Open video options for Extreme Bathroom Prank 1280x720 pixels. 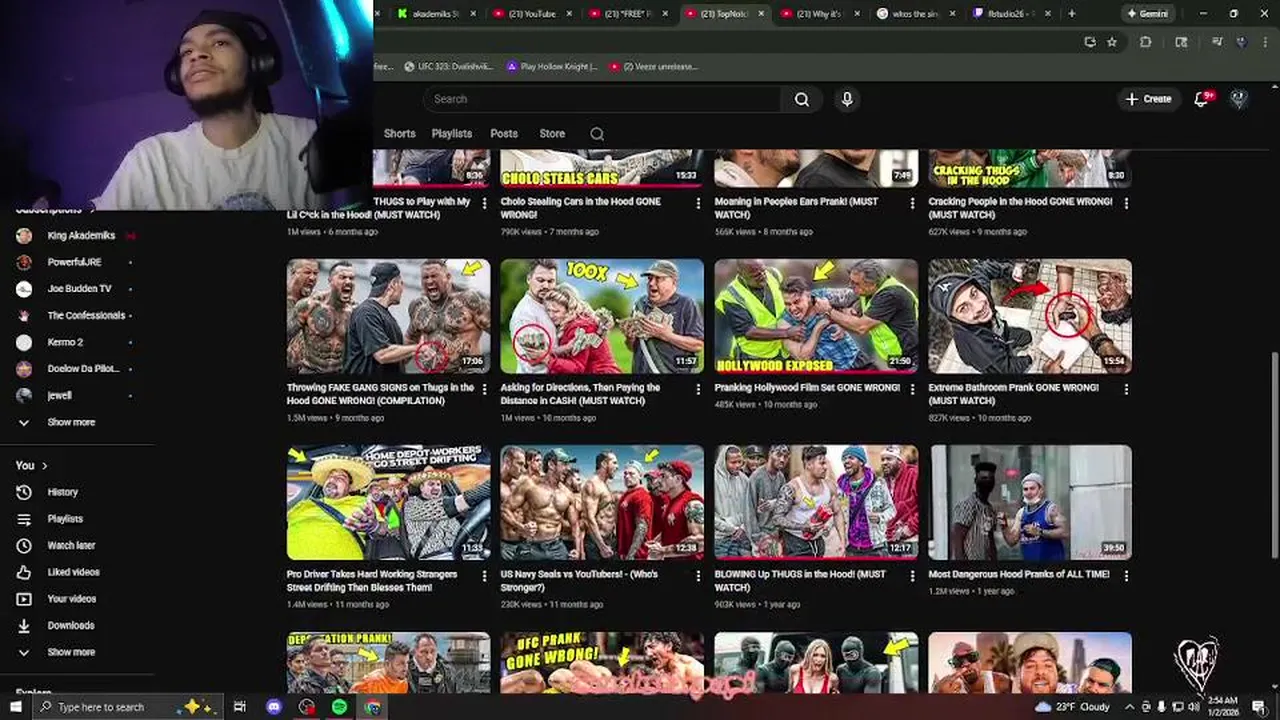coord(1126,389)
